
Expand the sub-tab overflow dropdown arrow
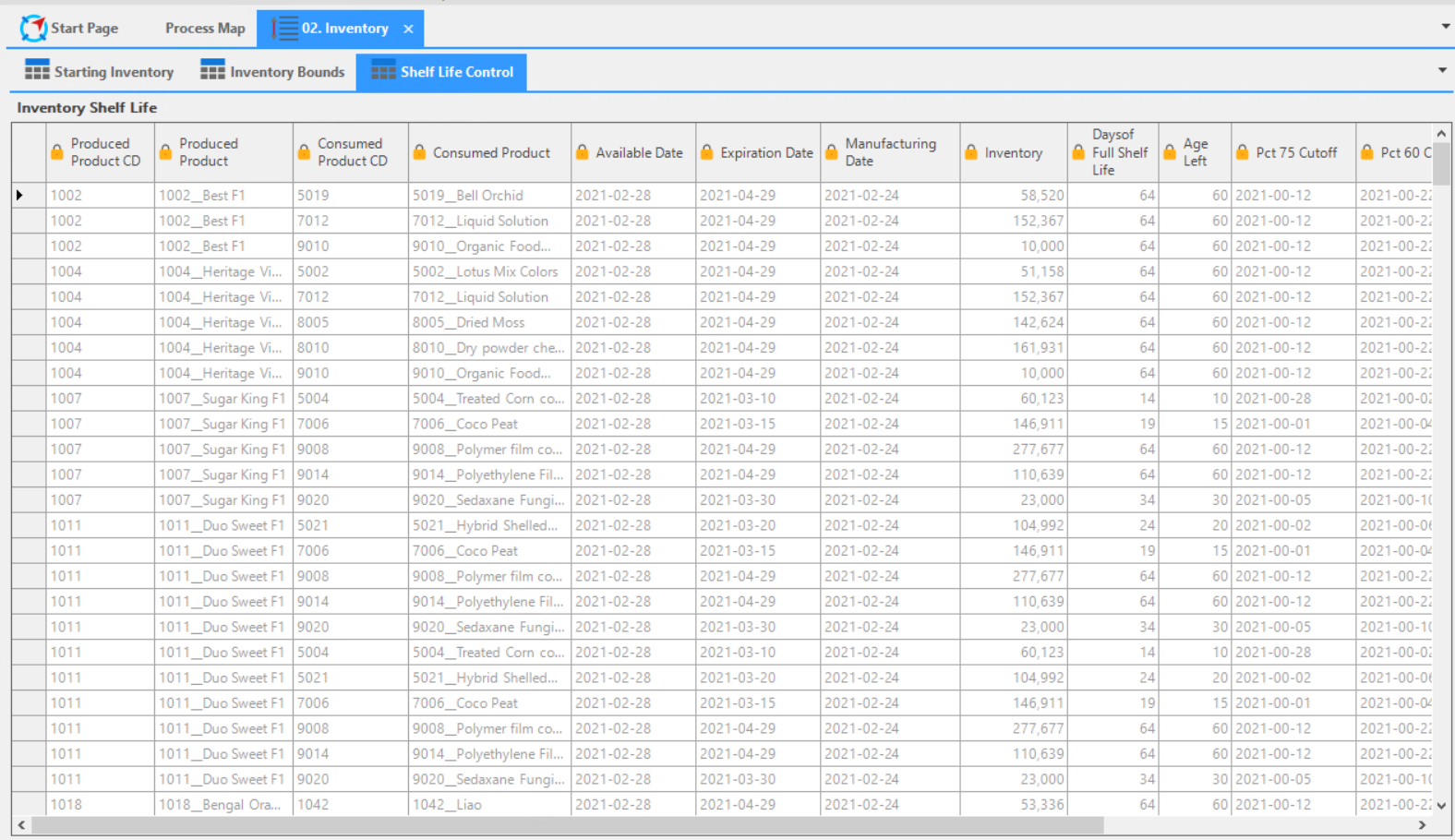pos(1442,70)
